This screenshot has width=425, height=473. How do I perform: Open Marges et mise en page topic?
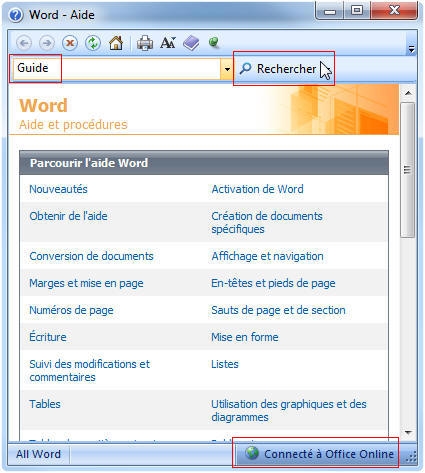coord(86,283)
